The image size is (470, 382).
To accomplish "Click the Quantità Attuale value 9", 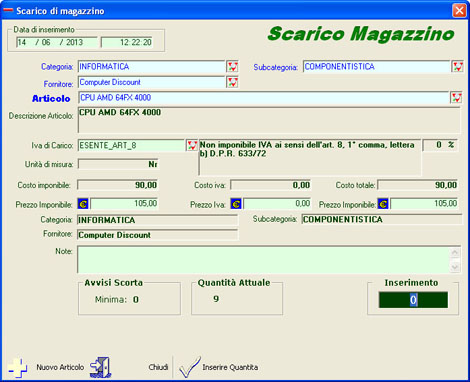I will 216,299.
